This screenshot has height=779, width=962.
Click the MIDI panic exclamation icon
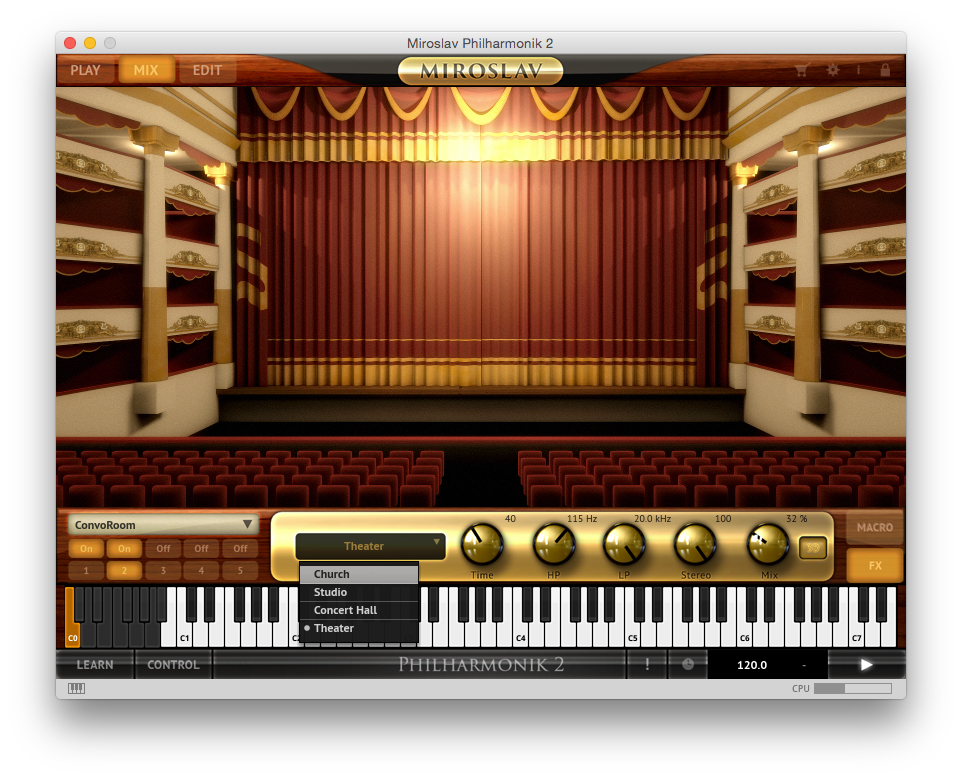click(x=646, y=664)
